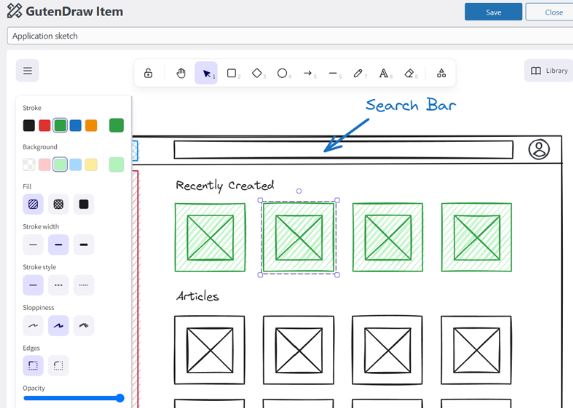The image size is (573, 408).
Task: Click the Save button
Action: point(493,12)
